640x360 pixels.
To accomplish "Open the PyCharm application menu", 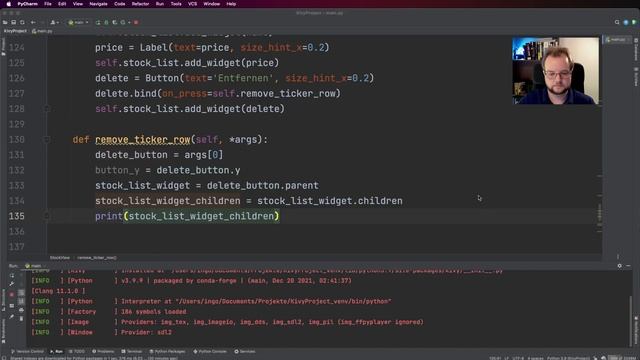I will [27, 4].
